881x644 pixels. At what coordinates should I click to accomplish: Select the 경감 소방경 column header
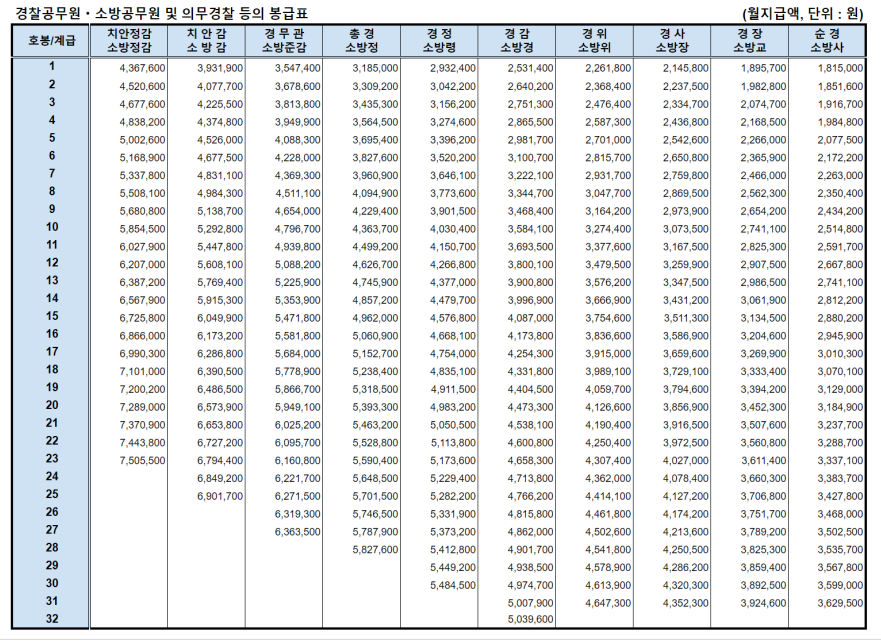517,41
